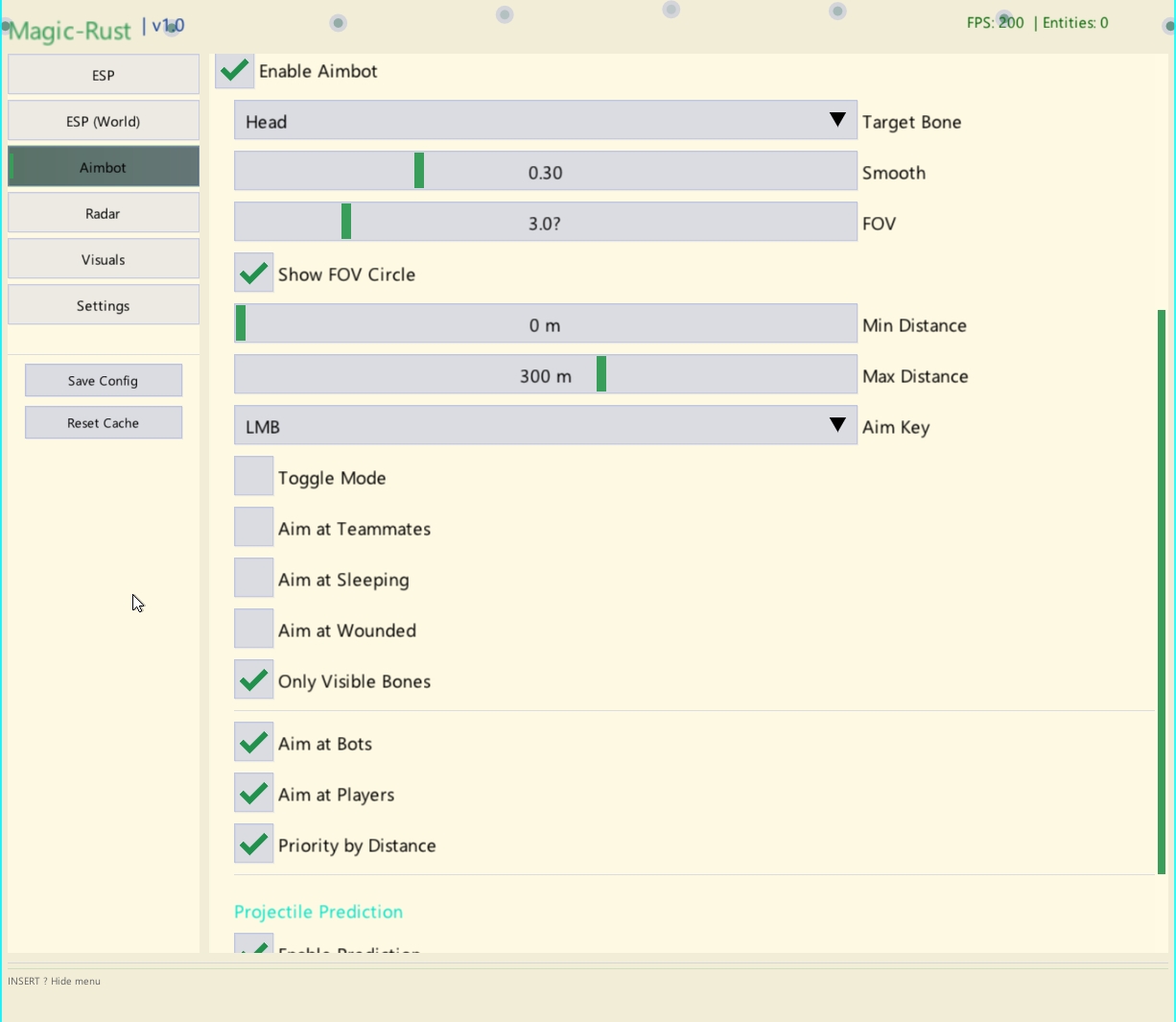Check the Aim at Sleeping box

click(254, 579)
